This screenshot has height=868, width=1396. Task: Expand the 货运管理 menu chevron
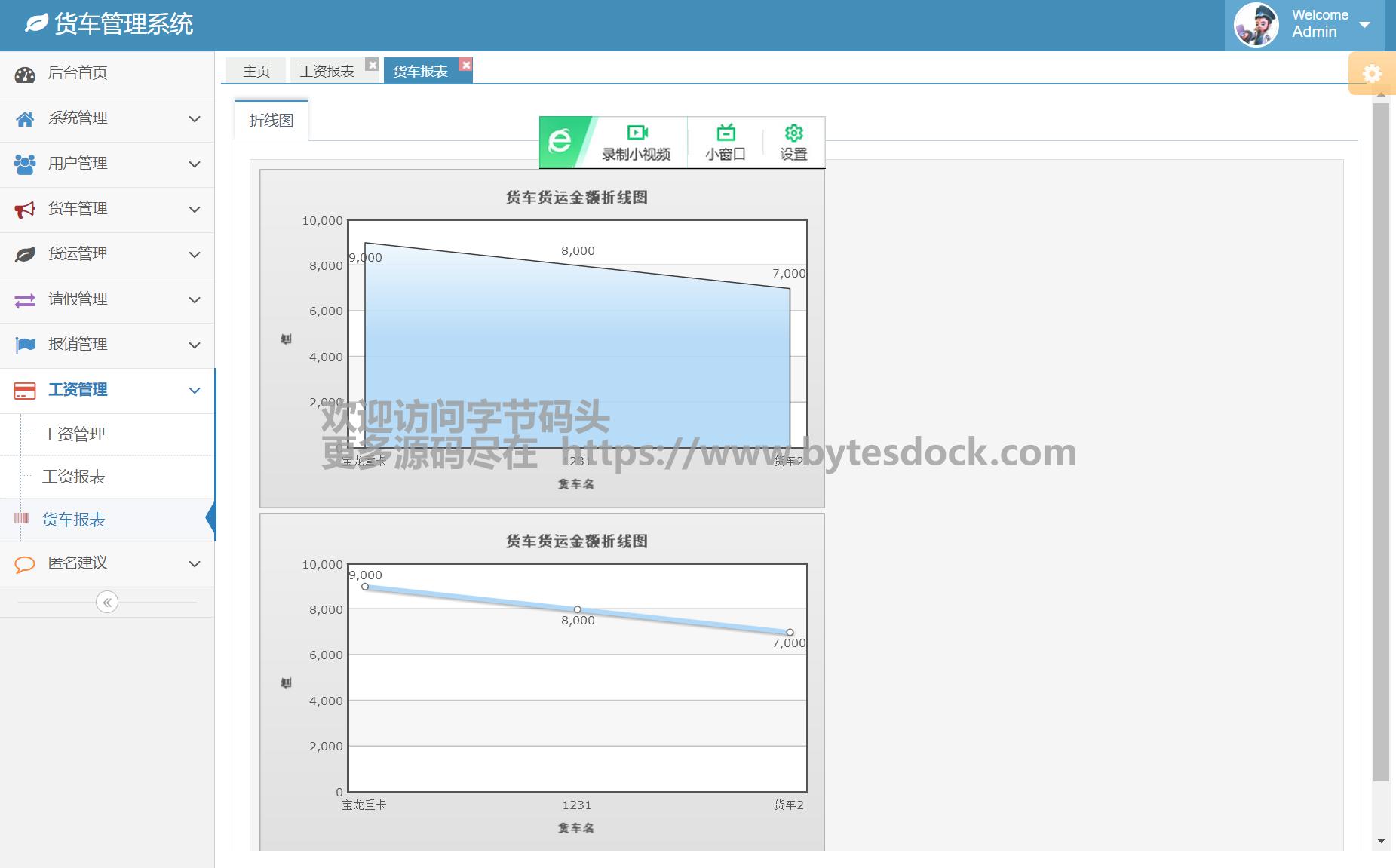195,255
